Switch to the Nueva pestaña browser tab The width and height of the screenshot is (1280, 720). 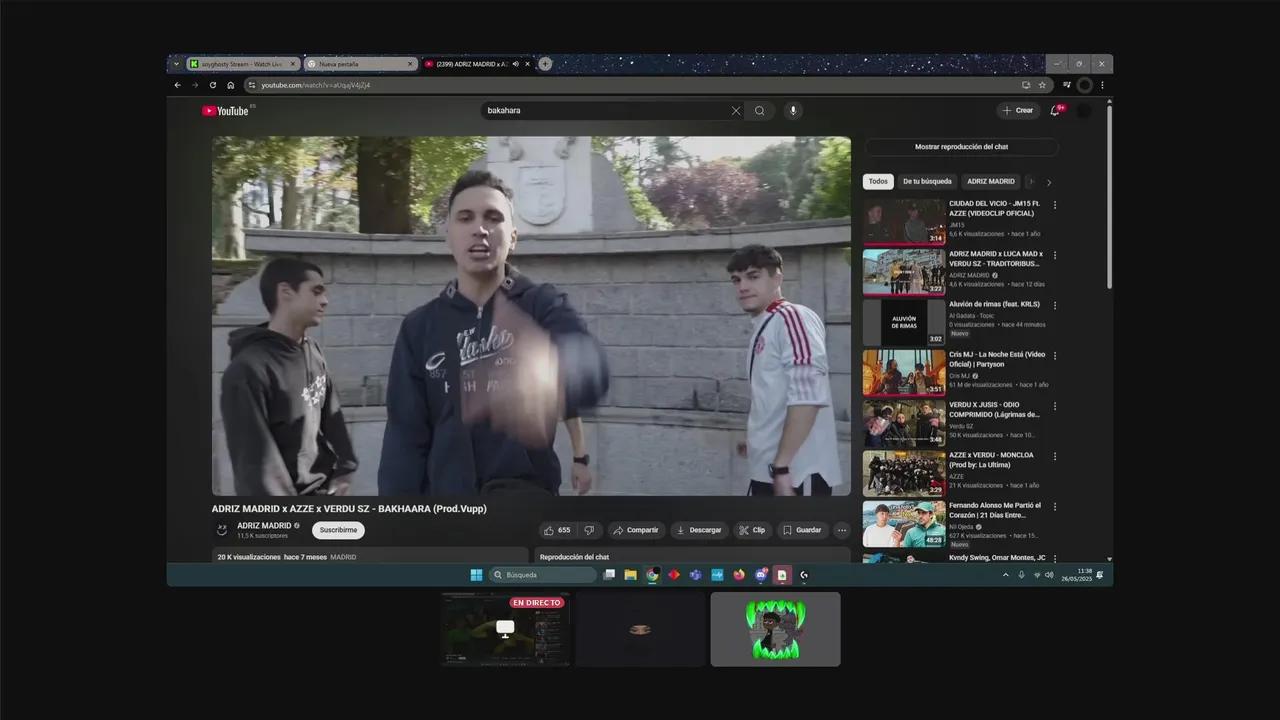pos(355,63)
